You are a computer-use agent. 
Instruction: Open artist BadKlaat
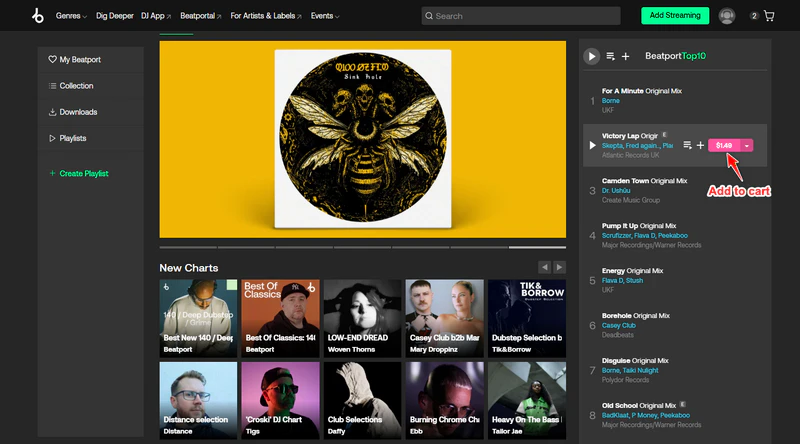point(615,415)
